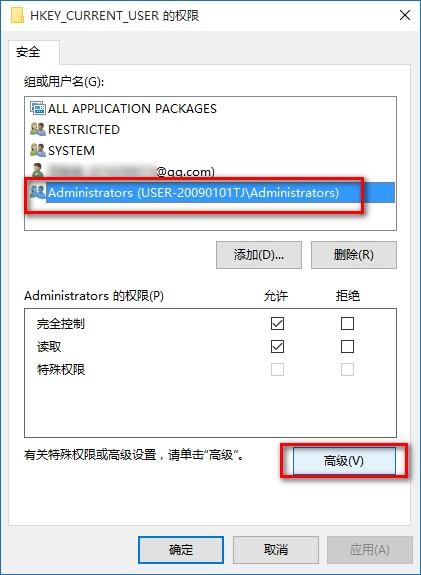Image resolution: width=421 pixels, height=575 pixels.
Task: Click the 删除(R) button
Action: 354,254
